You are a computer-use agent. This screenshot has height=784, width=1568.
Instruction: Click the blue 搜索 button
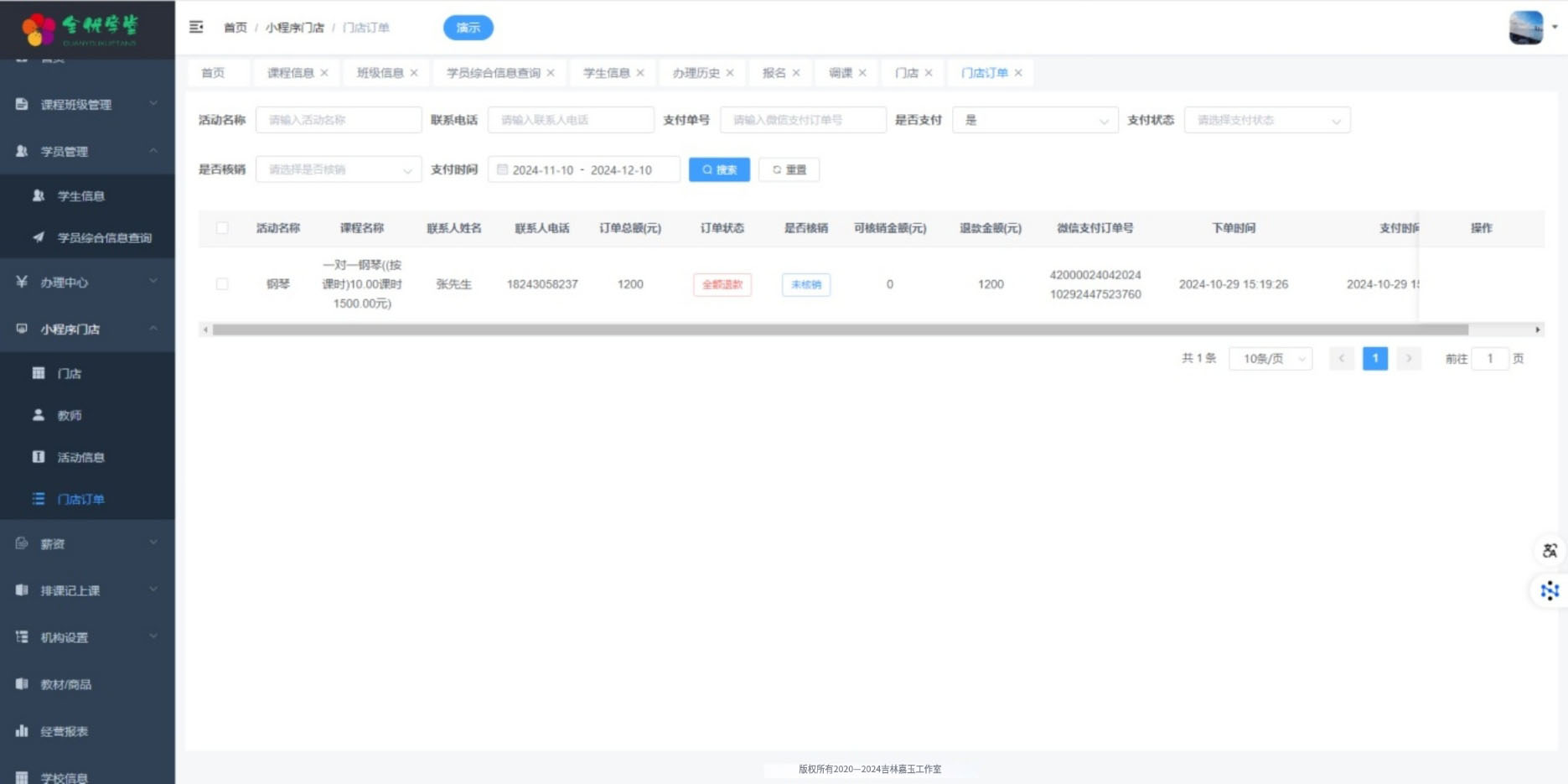(x=719, y=169)
